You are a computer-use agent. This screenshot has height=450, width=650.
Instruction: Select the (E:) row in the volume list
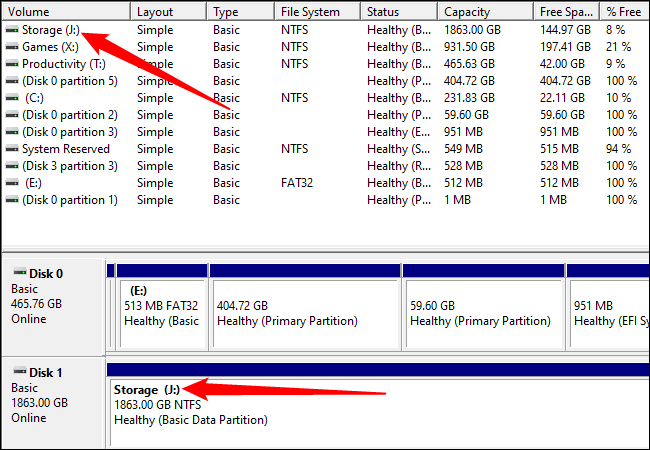click(325, 183)
